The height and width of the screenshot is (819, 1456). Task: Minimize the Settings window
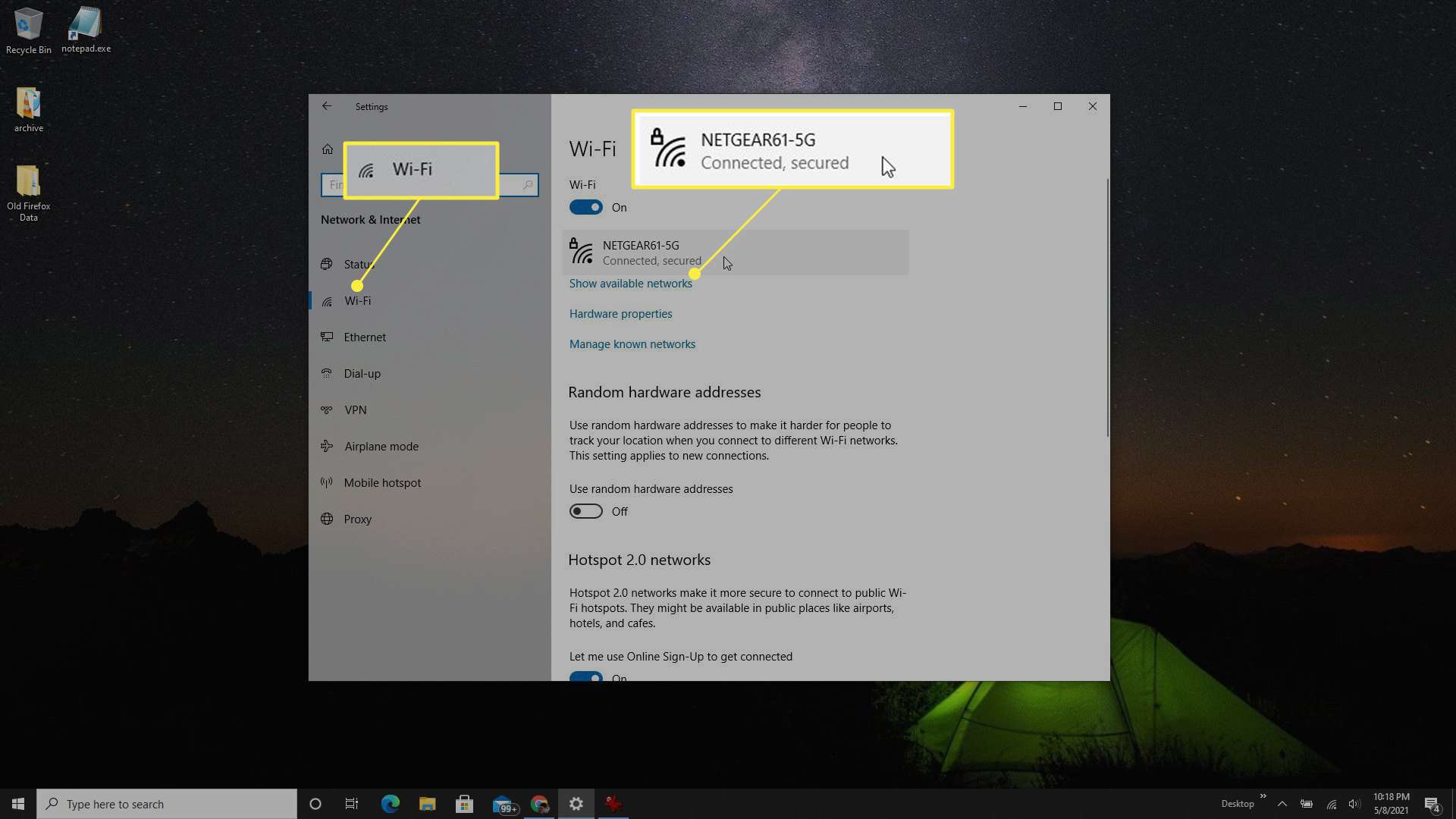pyautogui.click(x=1023, y=106)
